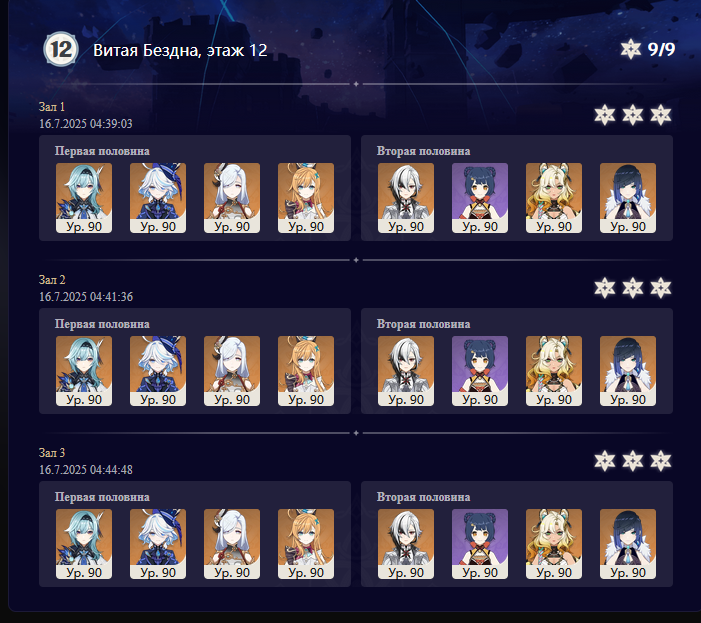
Task: Click orange-haired character portrait in Hall 2 first half
Action: 306,370
